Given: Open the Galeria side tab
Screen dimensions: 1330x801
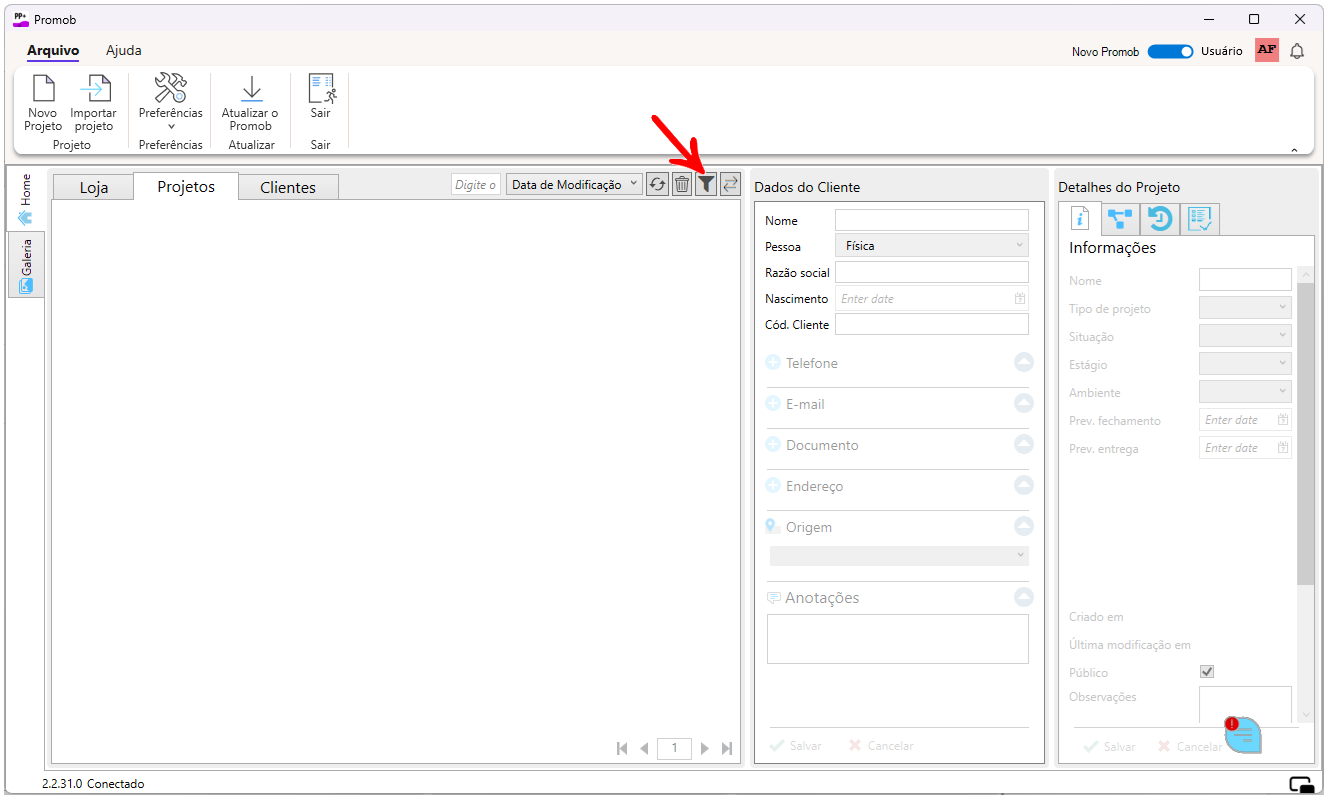Looking at the screenshot, I should tap(26, 265).
